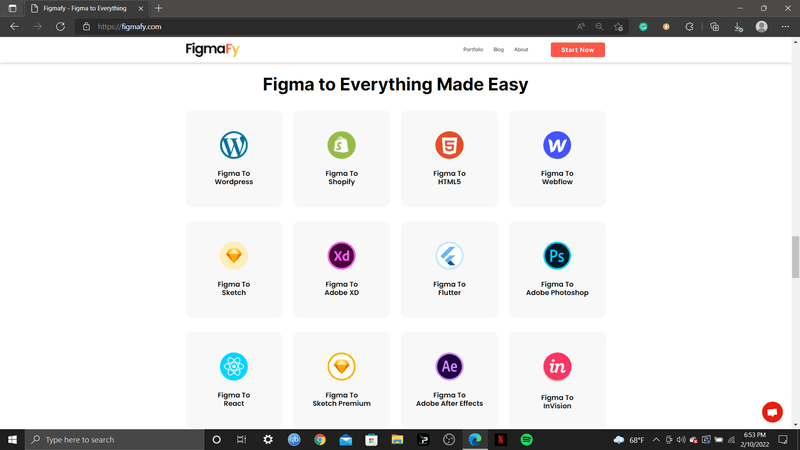Click the figmafy.com address bar
Screen dimensions: 800x450
click(327, 27)
